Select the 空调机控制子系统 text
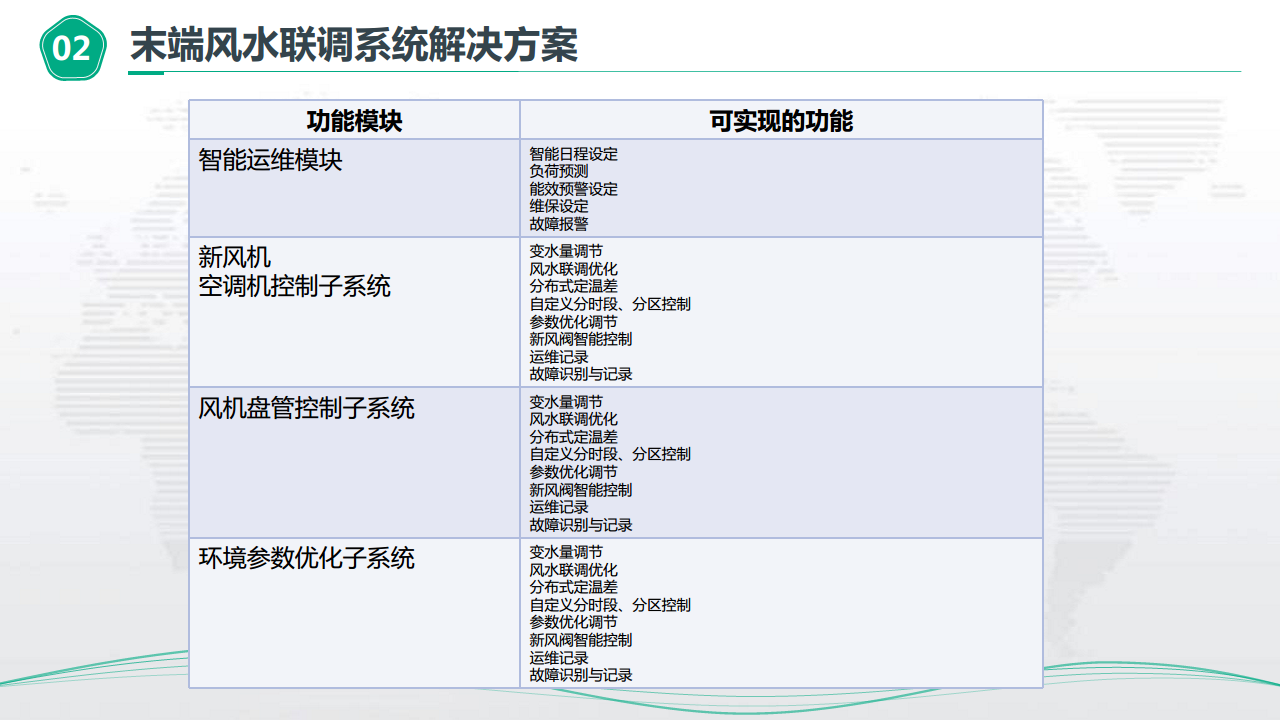 (294, 286)
